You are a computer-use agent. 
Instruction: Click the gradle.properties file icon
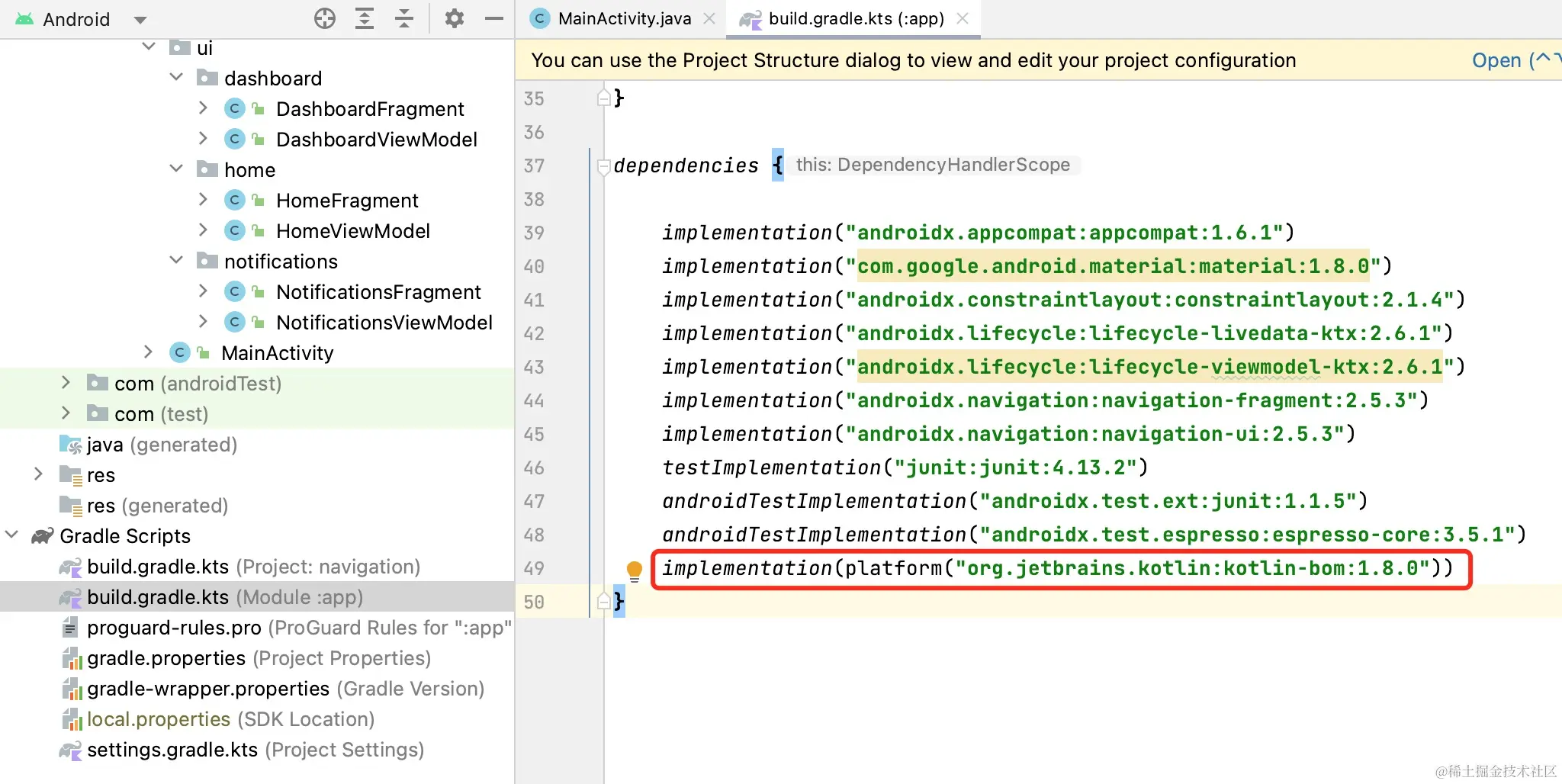(71, 658)
